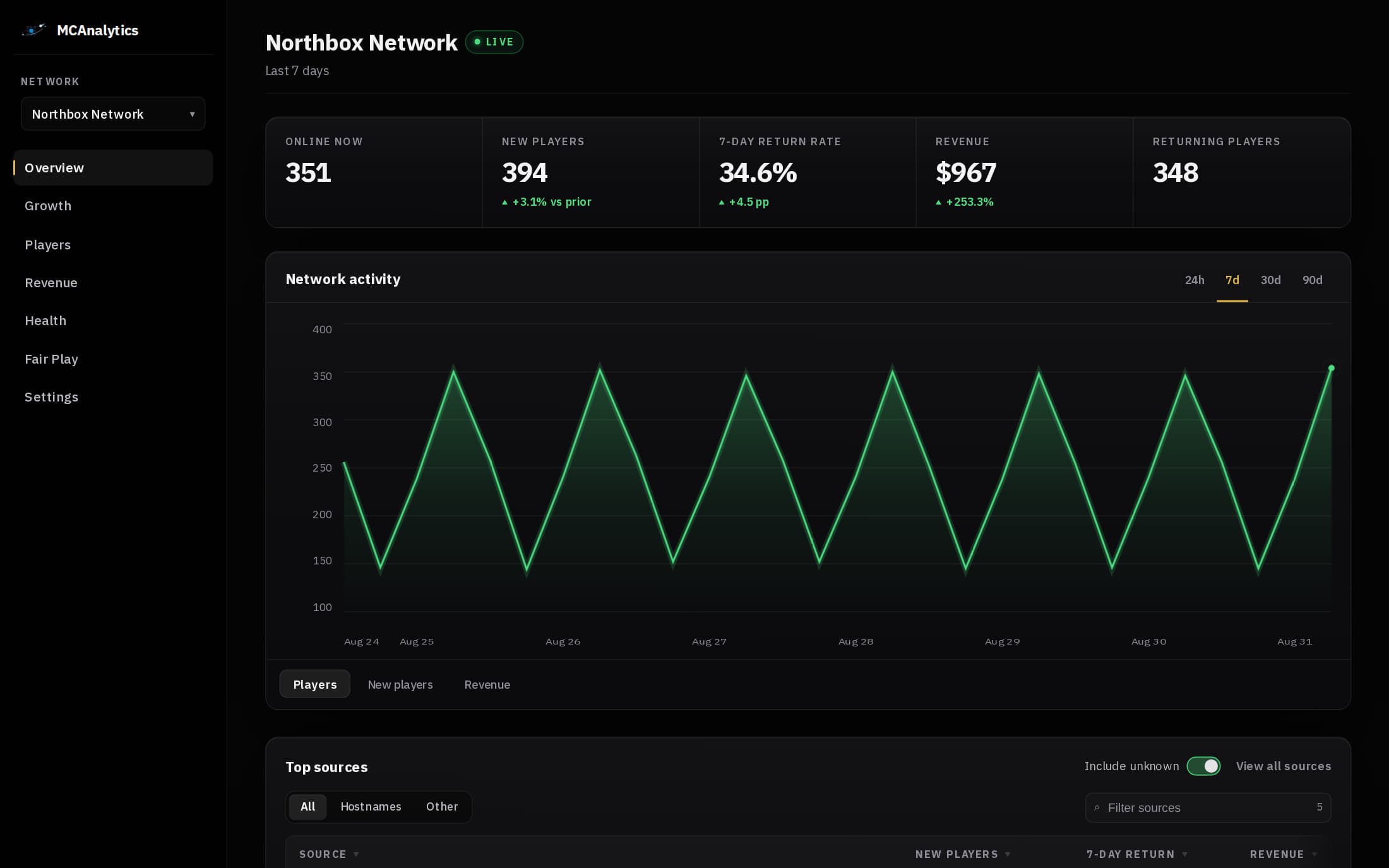1389x868 pixels.
Task: Click the Aug 27 axis label
Action: (709, 641)
